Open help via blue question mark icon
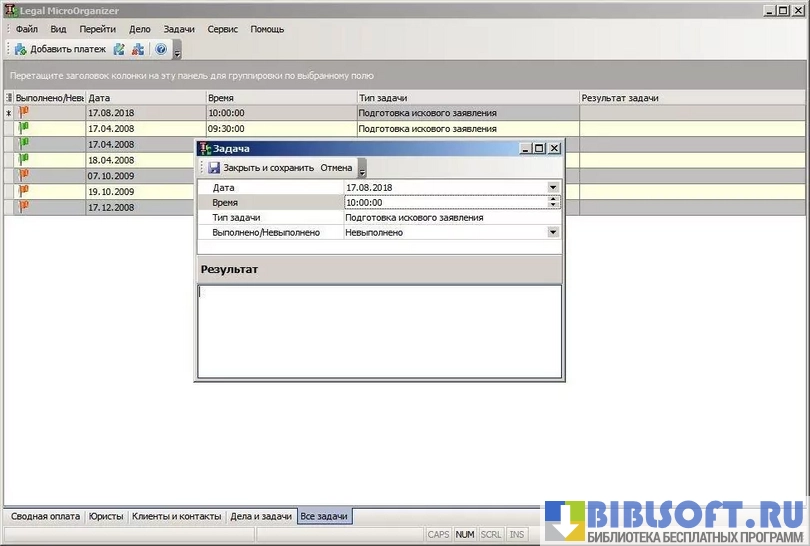 [161, 49]
